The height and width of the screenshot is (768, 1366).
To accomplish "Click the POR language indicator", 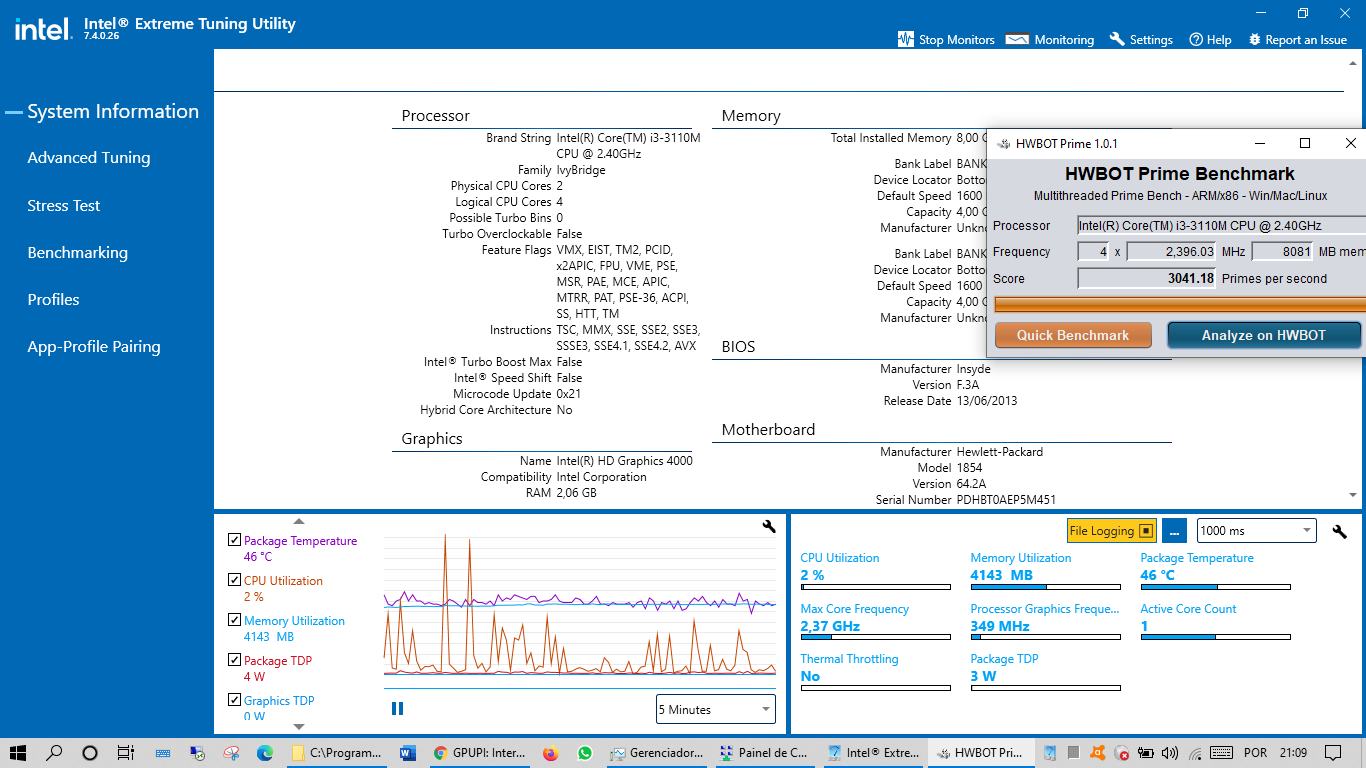I will point(1255,753).
